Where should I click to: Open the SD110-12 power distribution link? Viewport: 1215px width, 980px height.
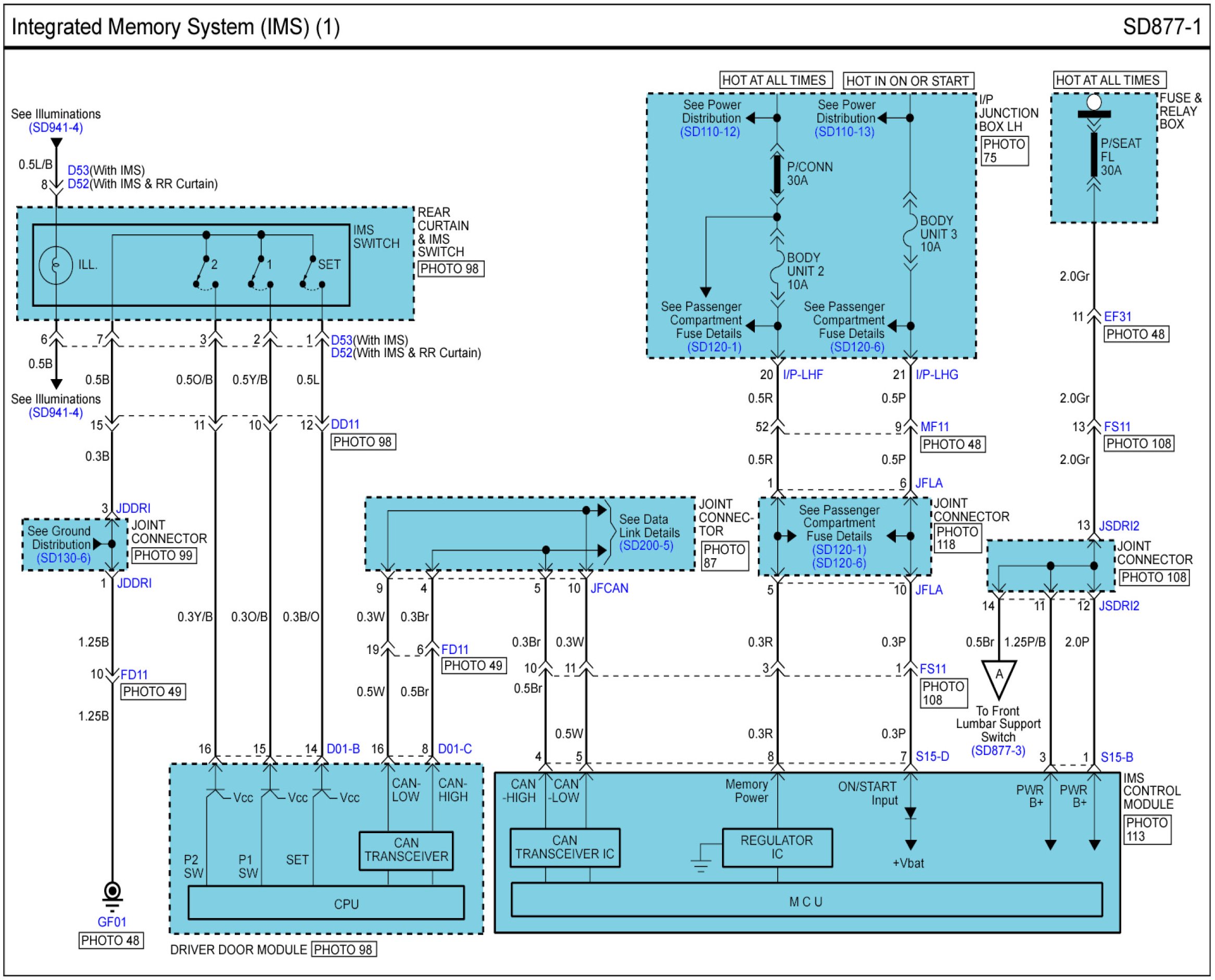tap(710, 132)
